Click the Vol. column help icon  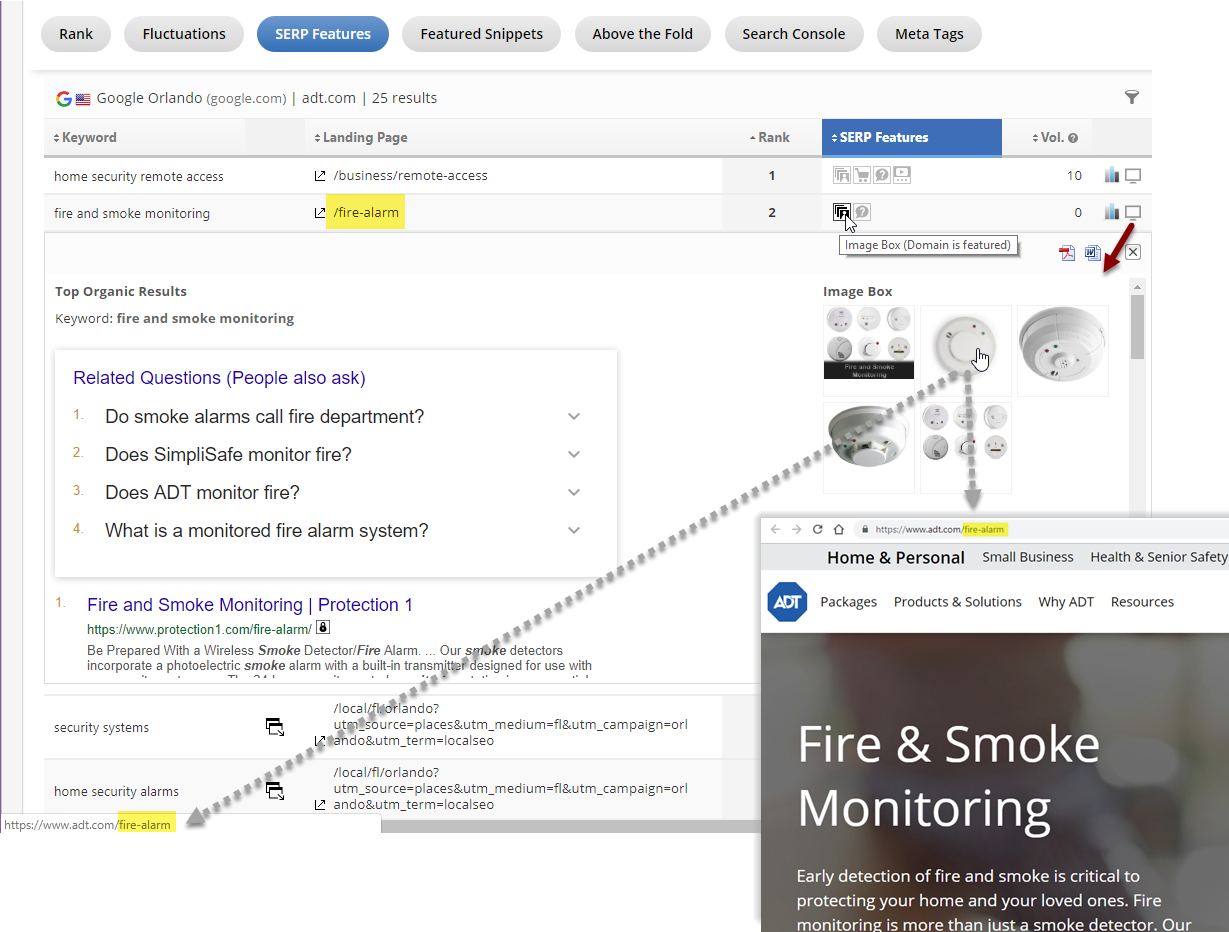tap(1073, 138)
